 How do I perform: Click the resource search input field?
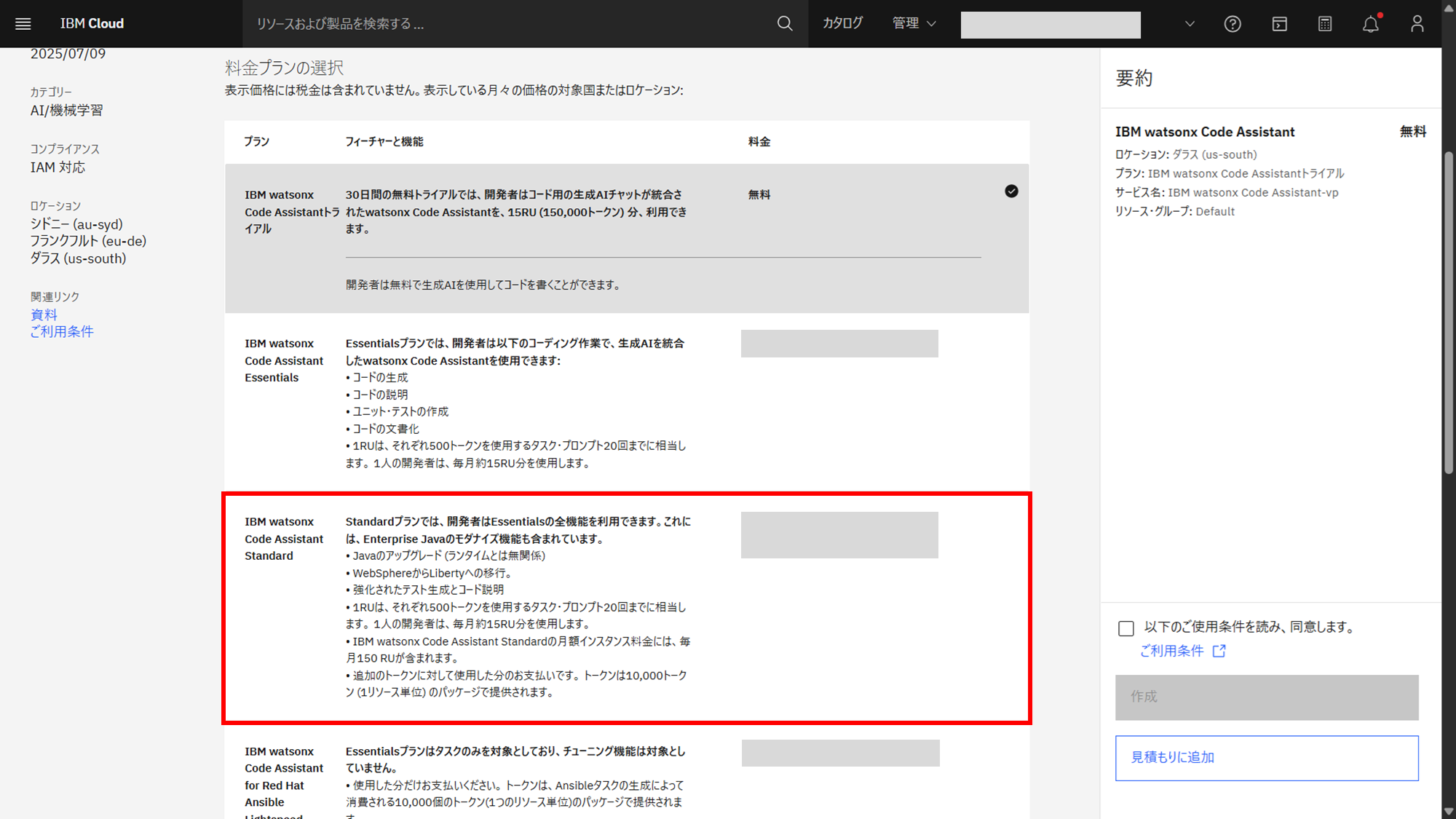[510, 24]
